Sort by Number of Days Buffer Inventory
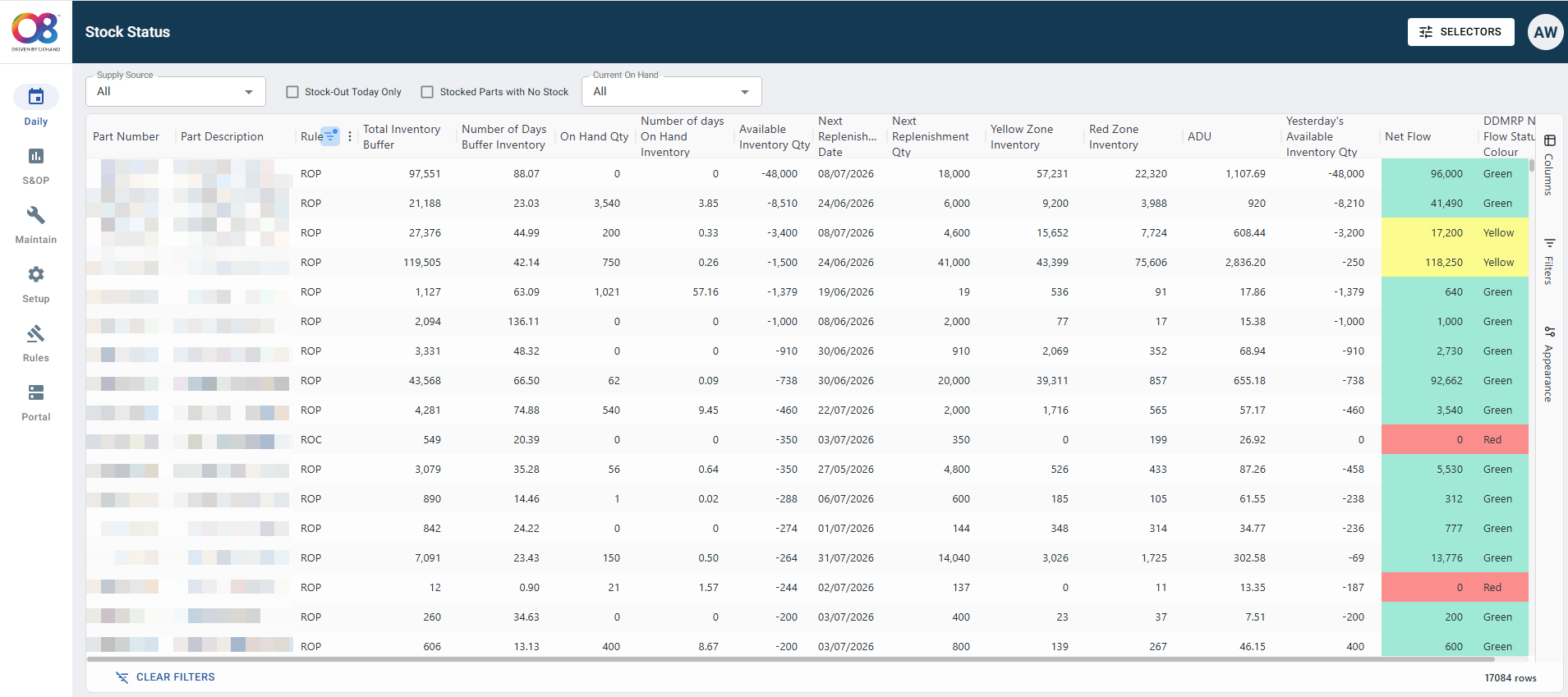The height and width of the screenshot is (697, 1568). pos(504,136)
